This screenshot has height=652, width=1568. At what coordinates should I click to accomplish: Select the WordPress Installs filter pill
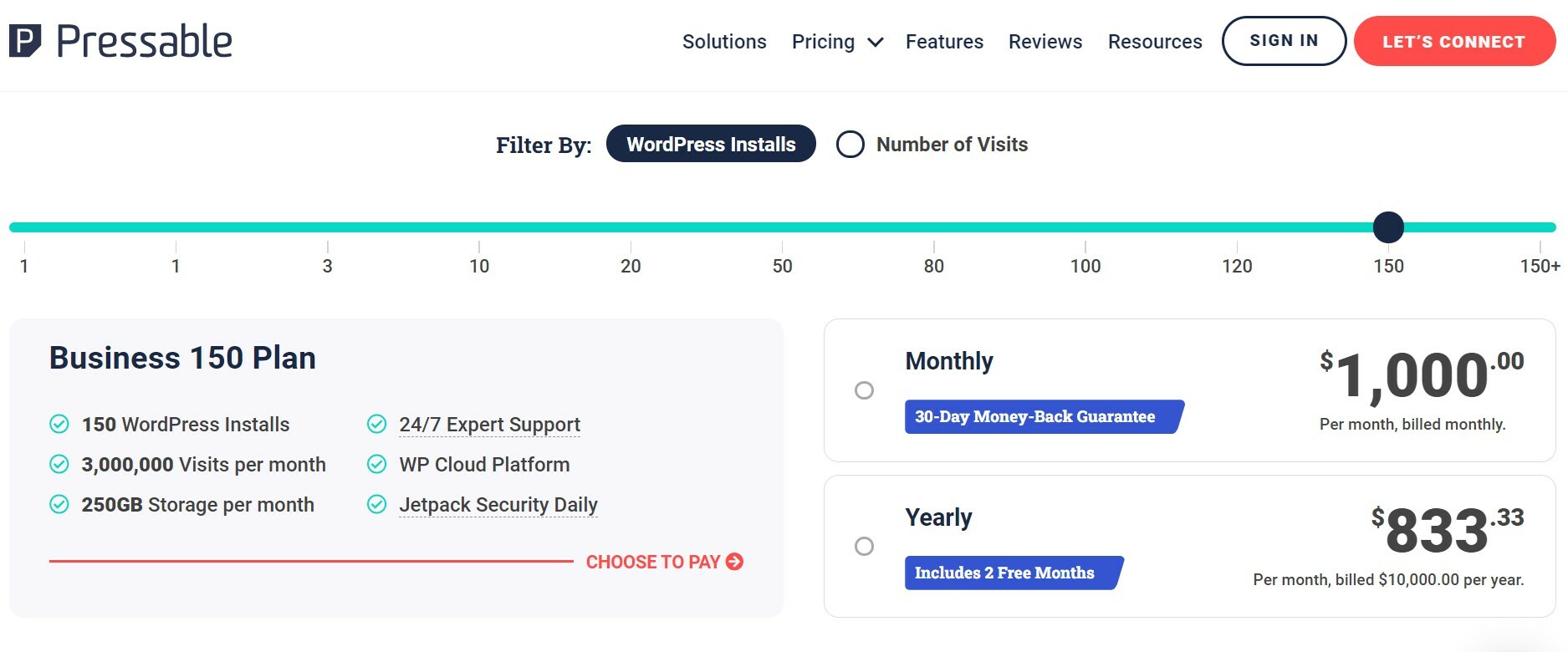711,145
